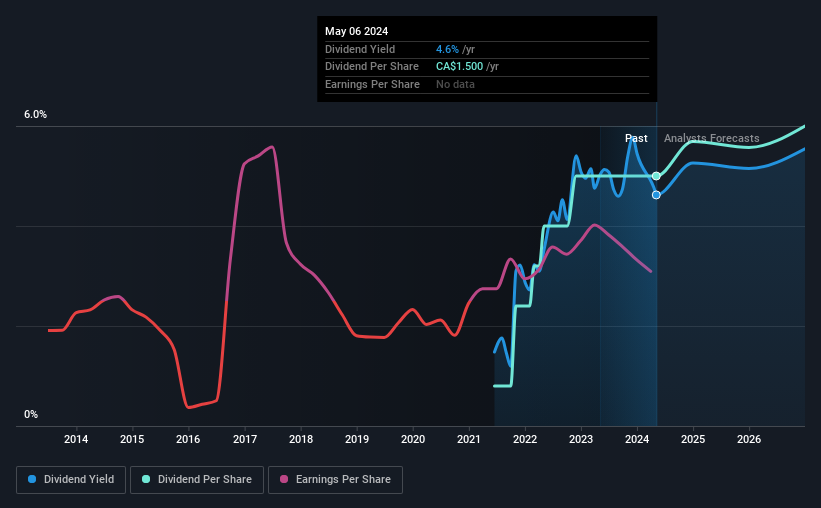Click the blue Dividend Yield legend dot
This screenshot has height=508, width=821.
pos(32,479)
